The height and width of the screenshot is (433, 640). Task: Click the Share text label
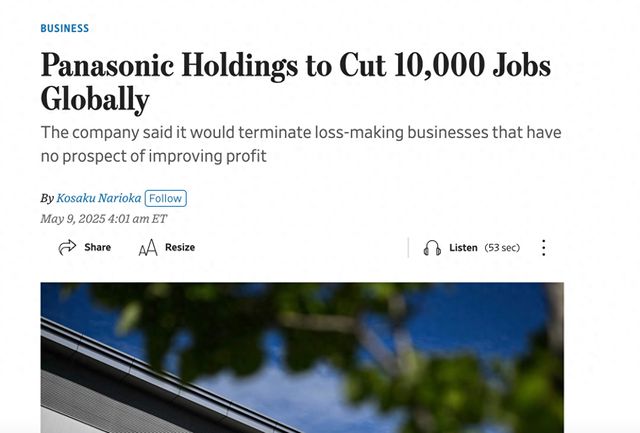(x=98, y=247)
